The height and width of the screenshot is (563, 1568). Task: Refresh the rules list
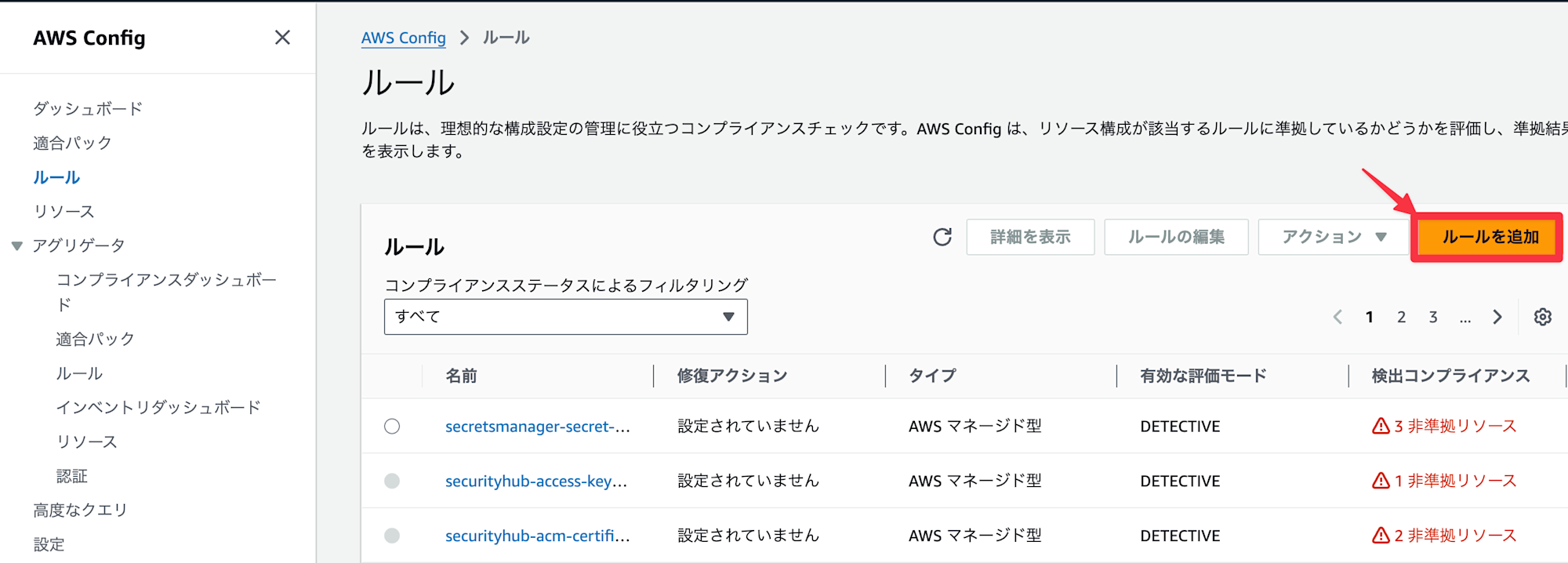click(942, 237)
